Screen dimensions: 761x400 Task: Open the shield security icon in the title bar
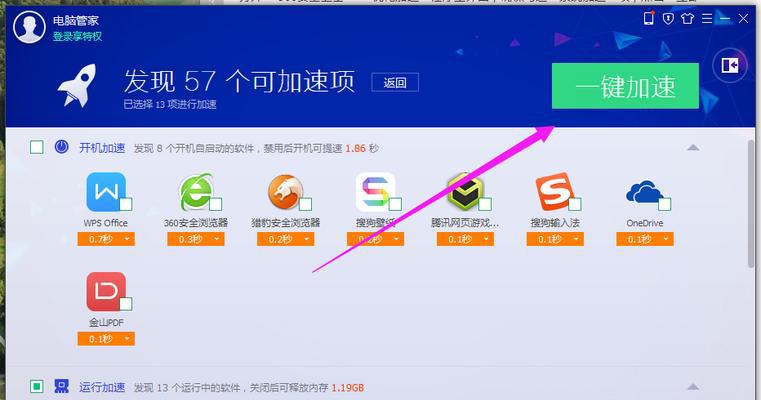pyautogui.click(x=668, y=18)
